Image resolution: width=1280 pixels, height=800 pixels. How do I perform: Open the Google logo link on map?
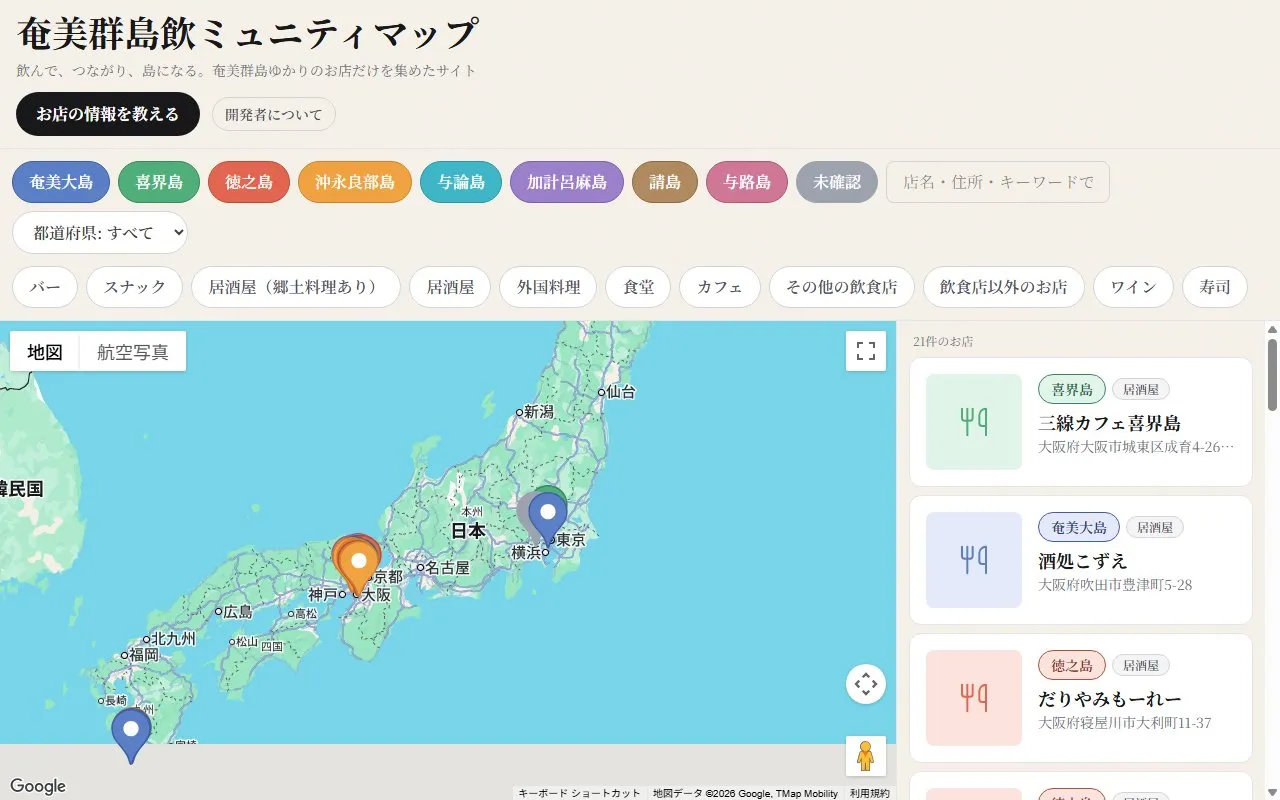[38, 786]
